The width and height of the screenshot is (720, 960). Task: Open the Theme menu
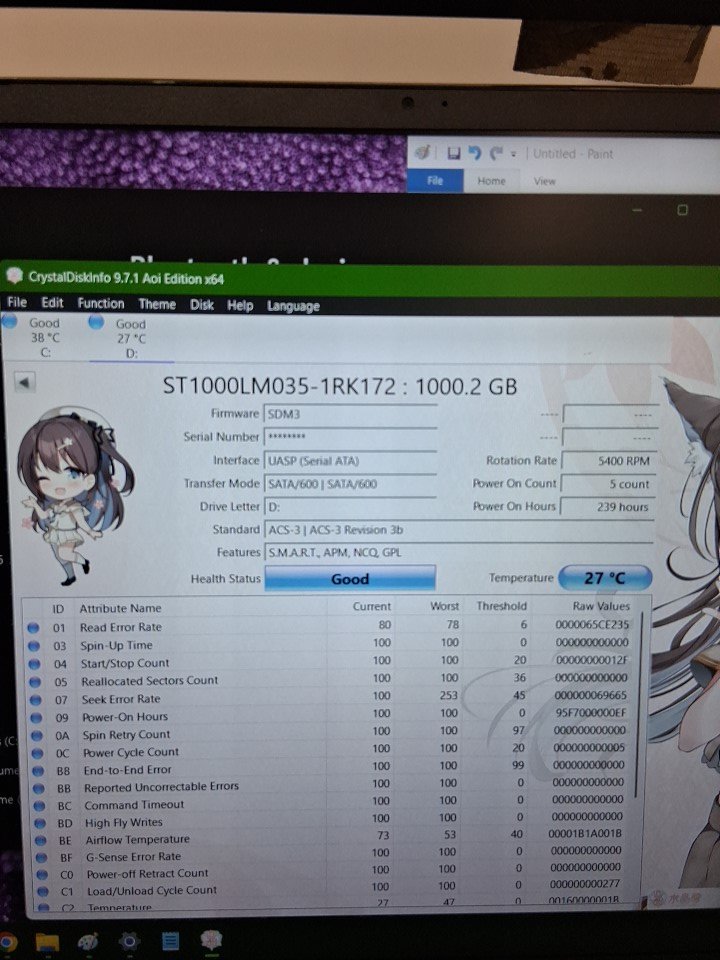click(x=157, y=304)
